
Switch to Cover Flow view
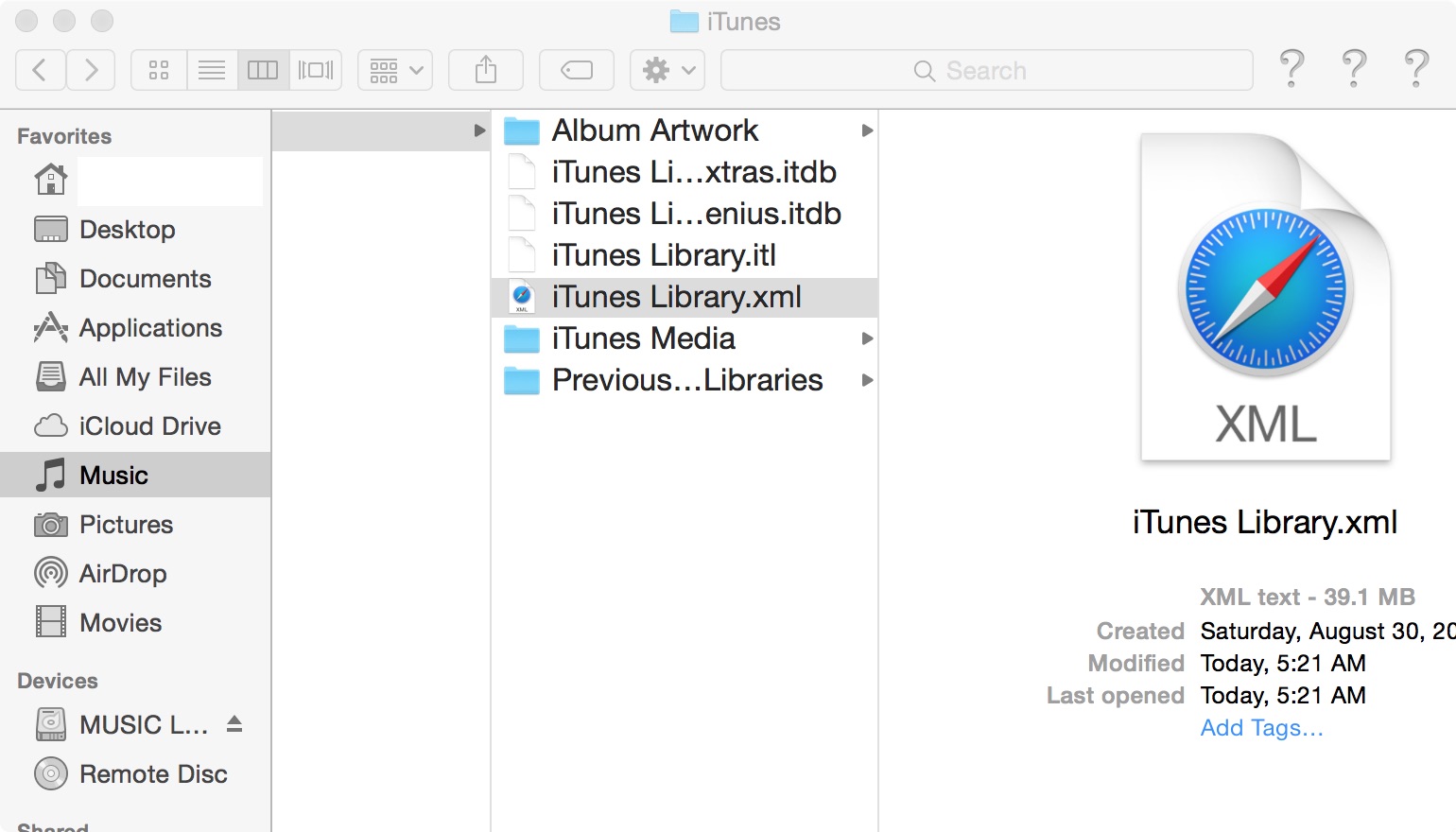pyautogui.click(x=316, y=70)
